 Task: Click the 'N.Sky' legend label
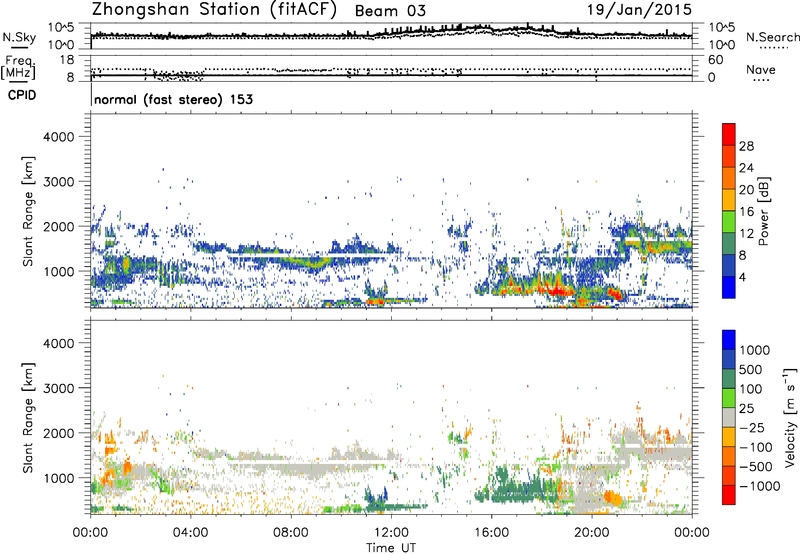(x=19, y=37)
